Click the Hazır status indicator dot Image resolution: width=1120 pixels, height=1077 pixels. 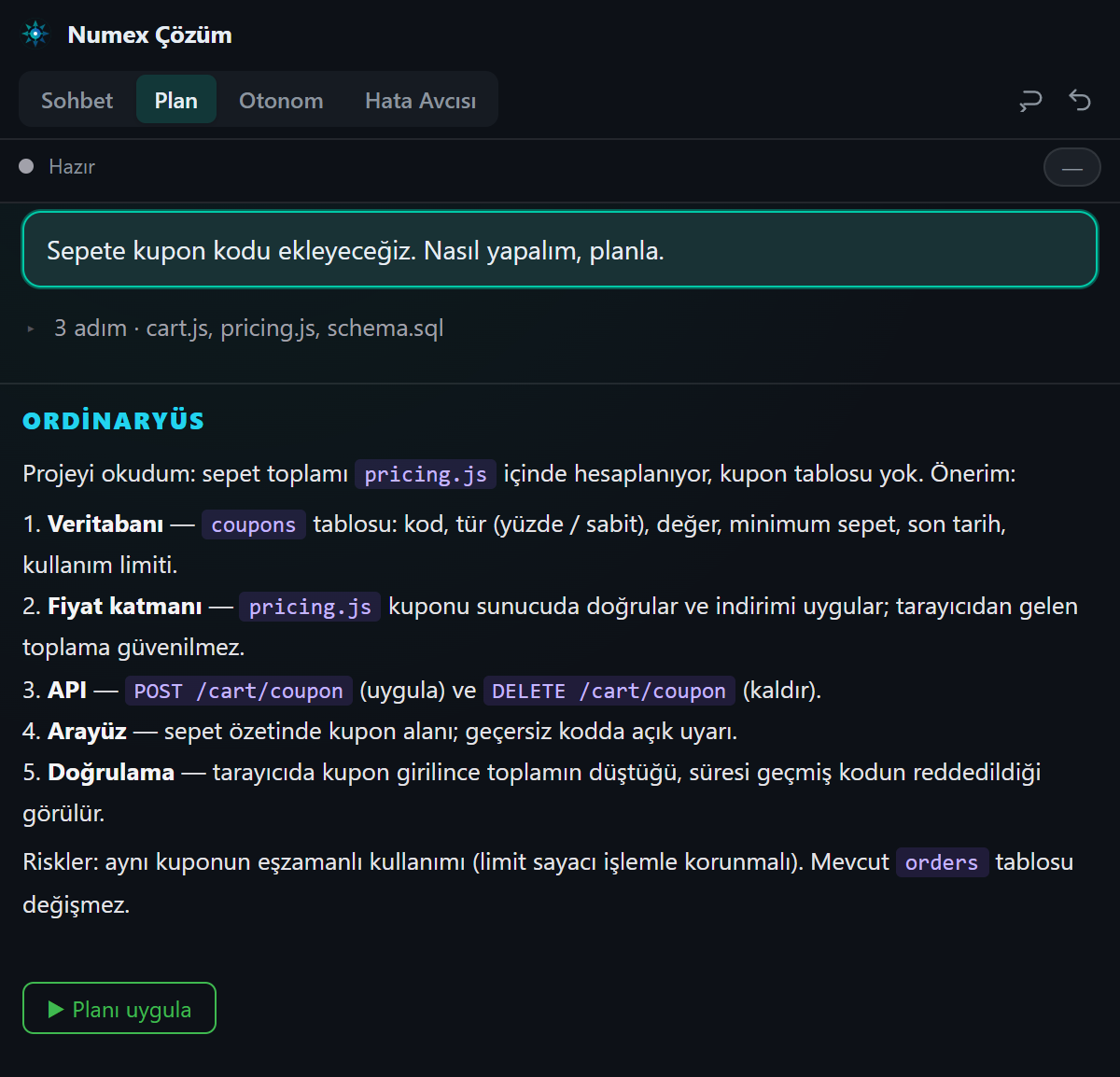(26, 166)
